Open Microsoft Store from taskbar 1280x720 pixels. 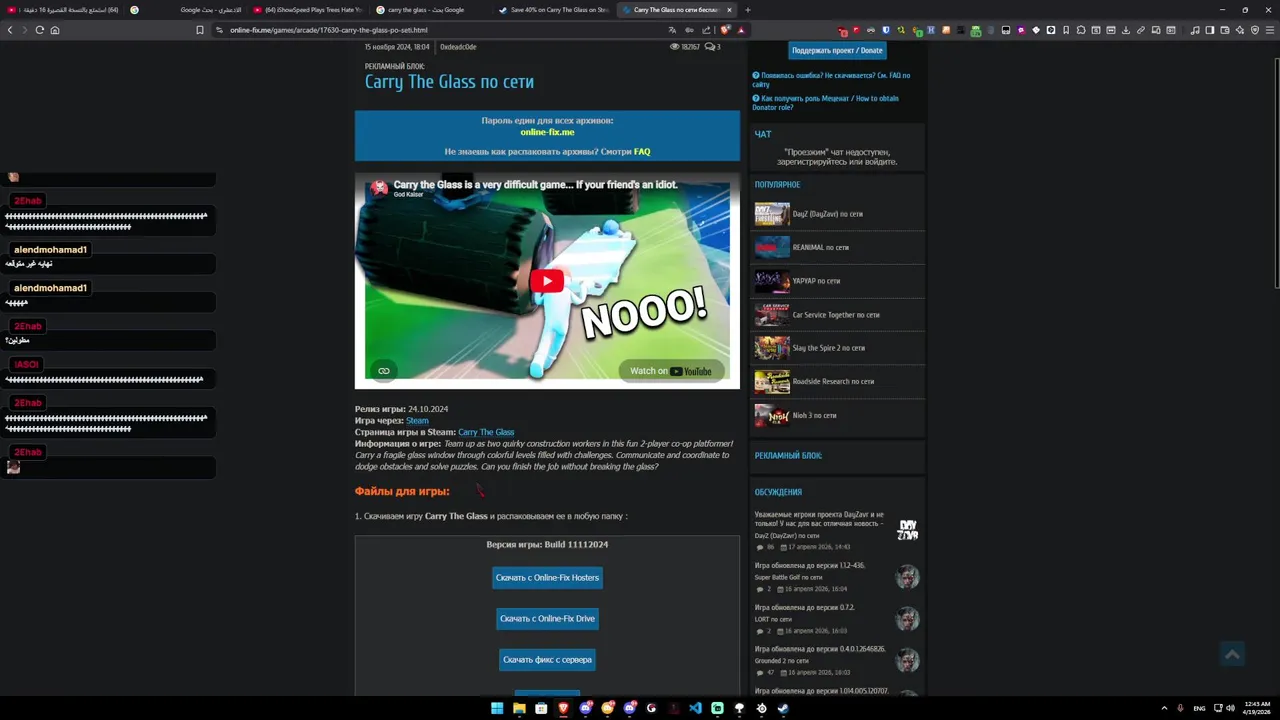[541, 708]
